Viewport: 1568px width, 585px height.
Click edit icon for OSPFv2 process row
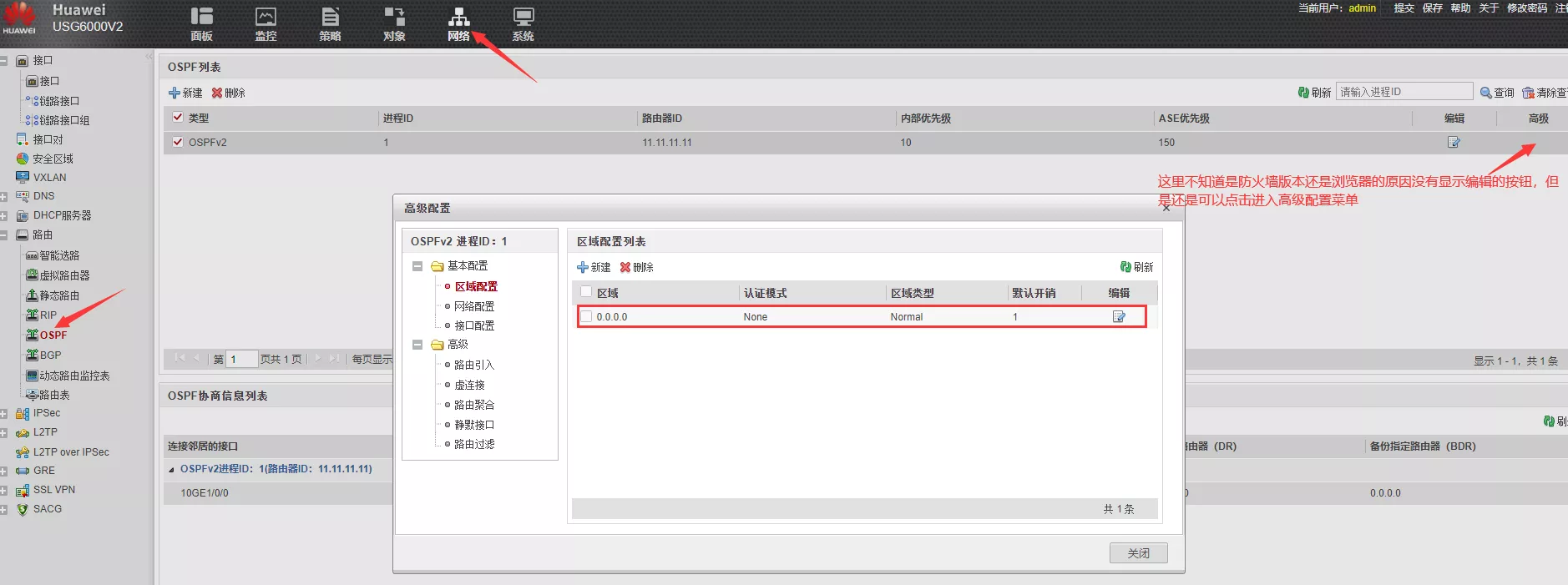1454,142
